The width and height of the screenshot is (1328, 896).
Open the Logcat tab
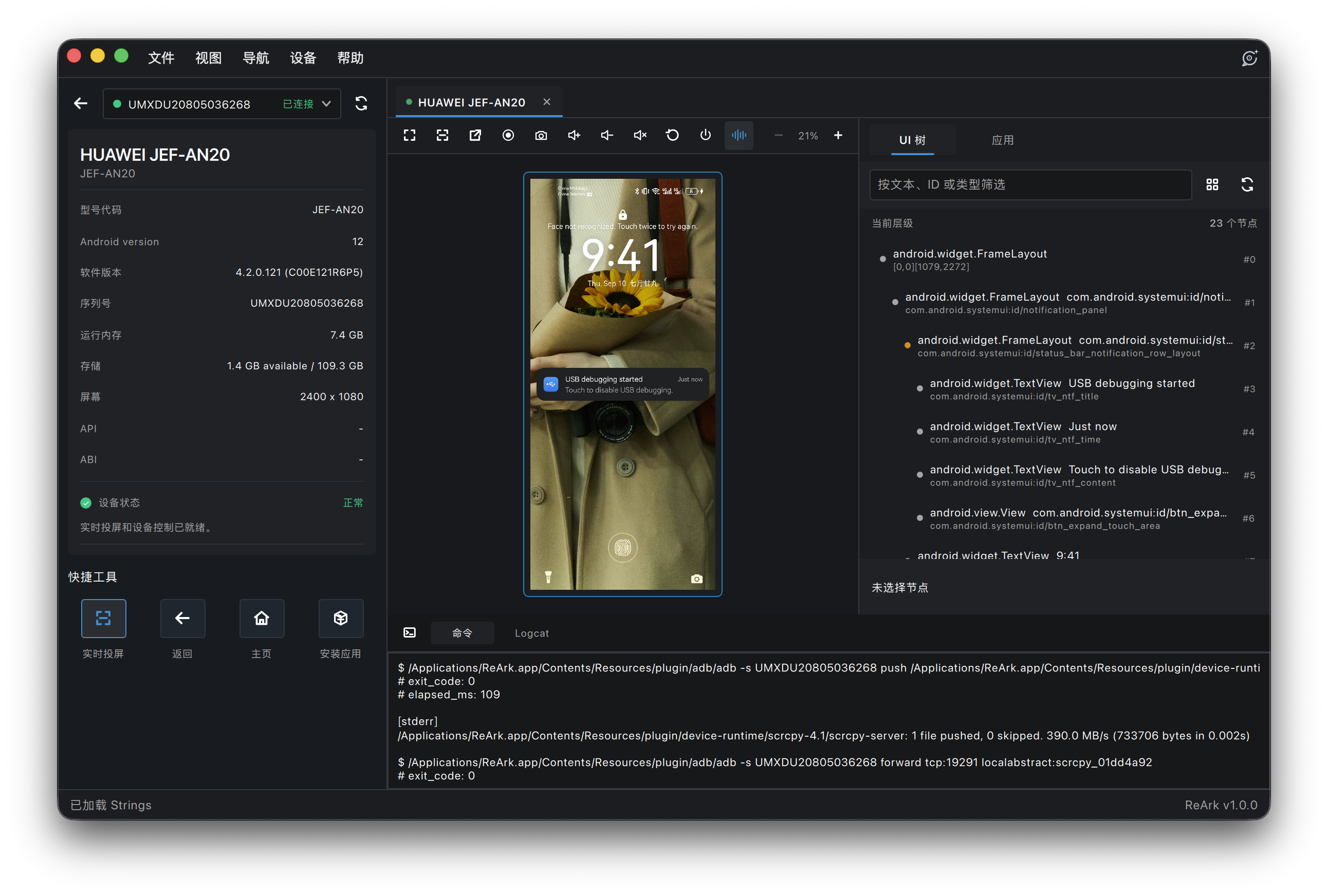(x=531, y=633)
